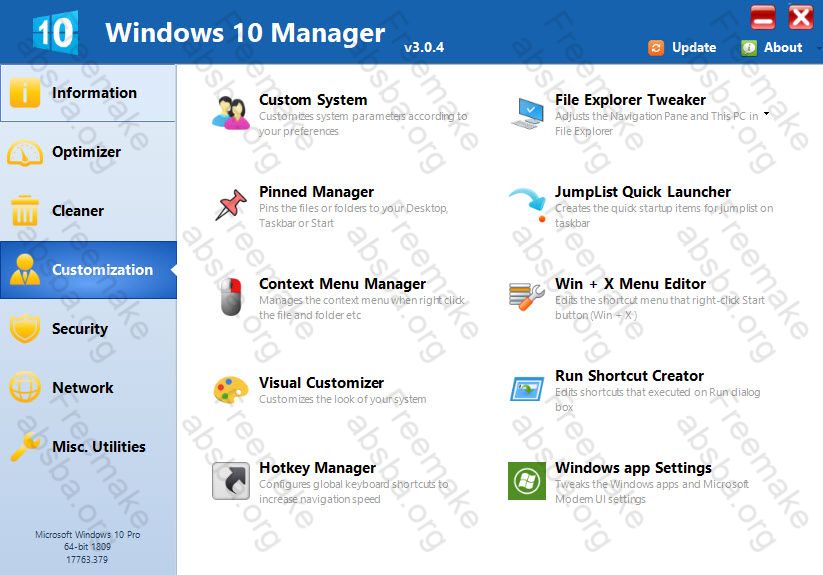Screen dimensions: 823x575
Task: Click the v3.0.4 version label
Action: [424, 48]
